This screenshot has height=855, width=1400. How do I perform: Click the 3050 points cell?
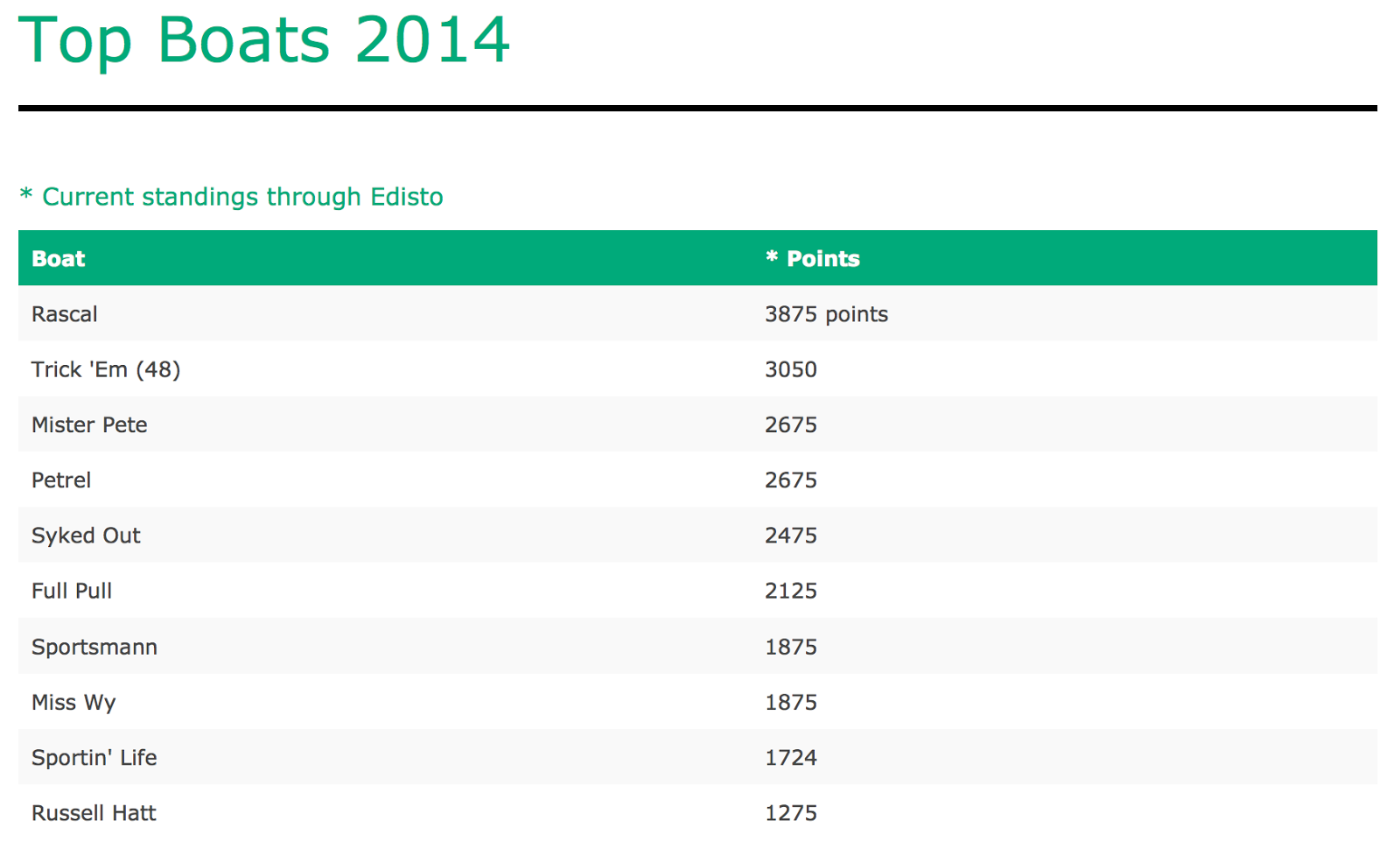point(791,369)
